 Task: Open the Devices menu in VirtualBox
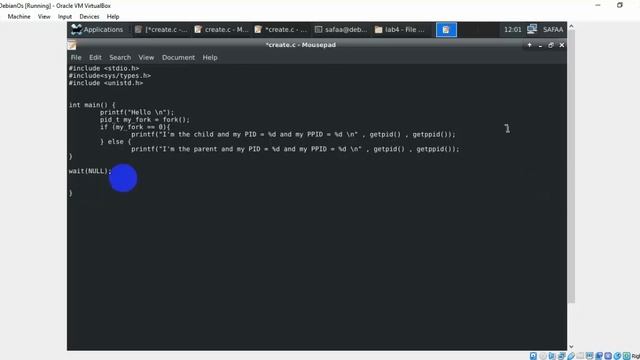pos(89,17)
